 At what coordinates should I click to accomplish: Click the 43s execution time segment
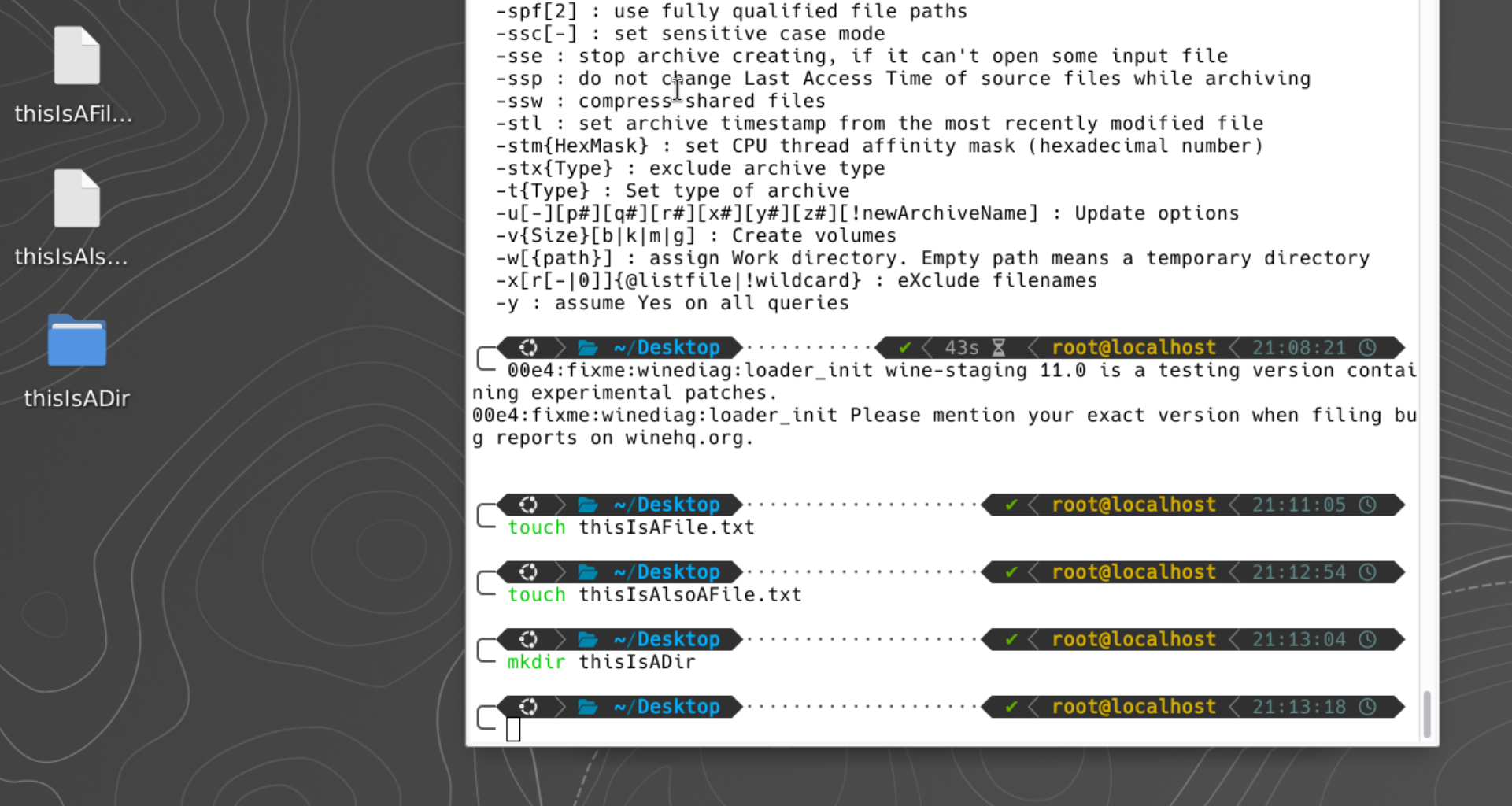pos(961,348)
